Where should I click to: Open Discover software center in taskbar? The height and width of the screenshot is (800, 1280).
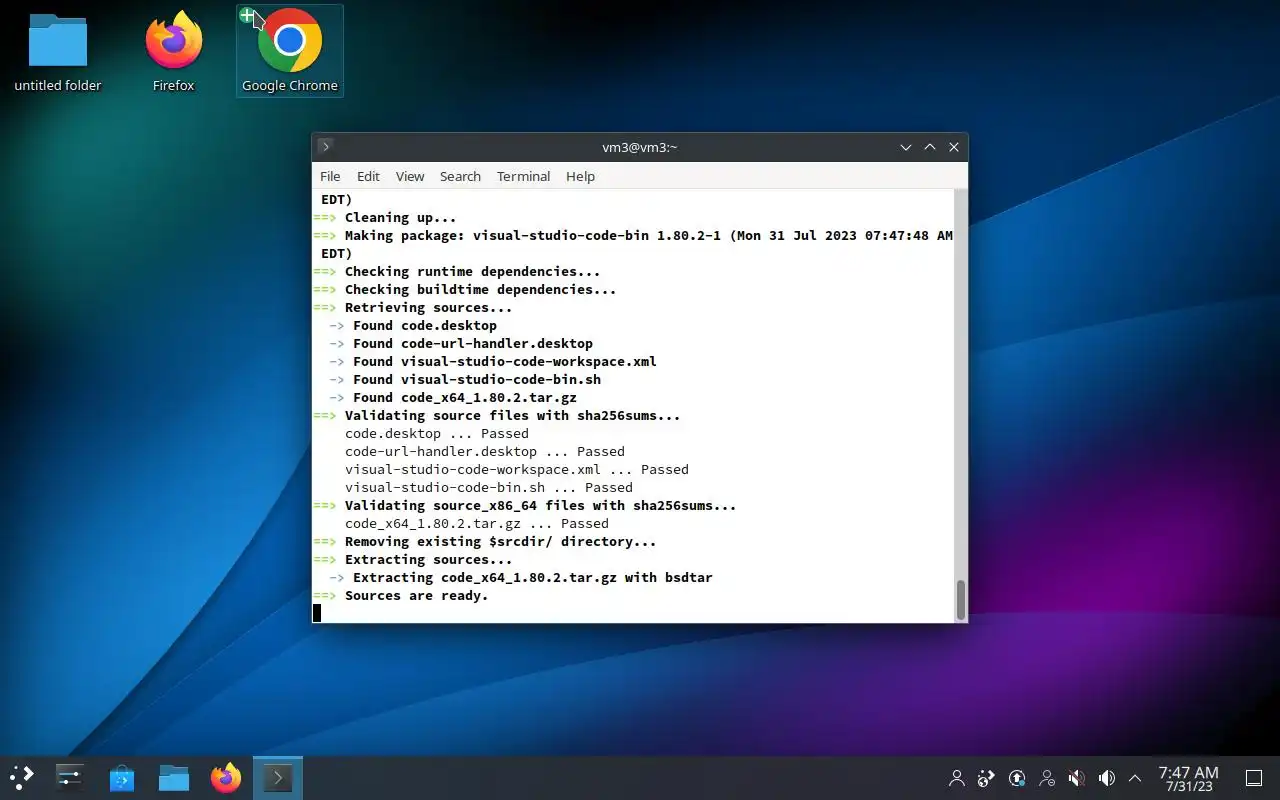click(x=122, y=777)
